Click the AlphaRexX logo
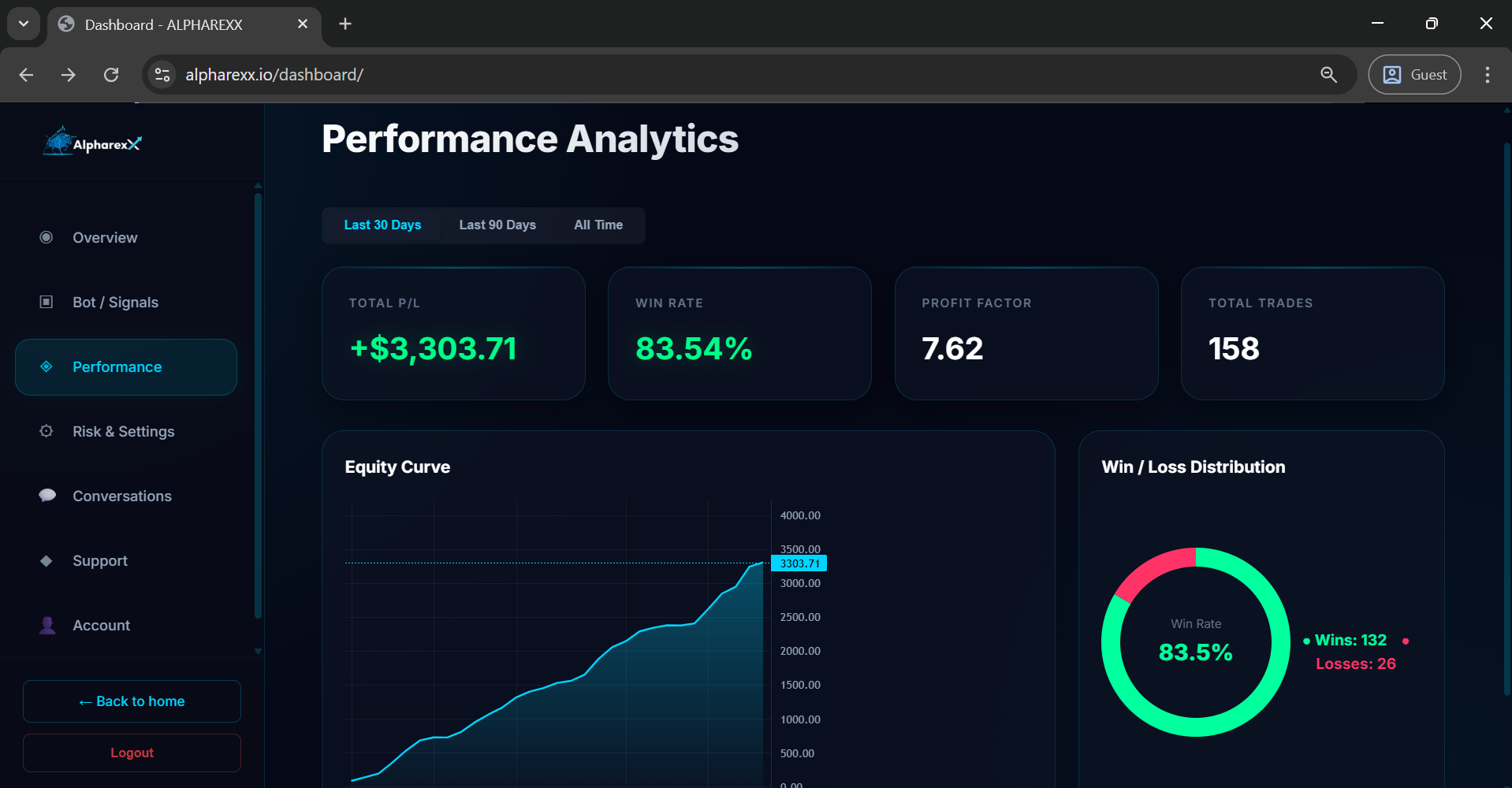This screenshot has height=788, width=1512. click(92, 142)
